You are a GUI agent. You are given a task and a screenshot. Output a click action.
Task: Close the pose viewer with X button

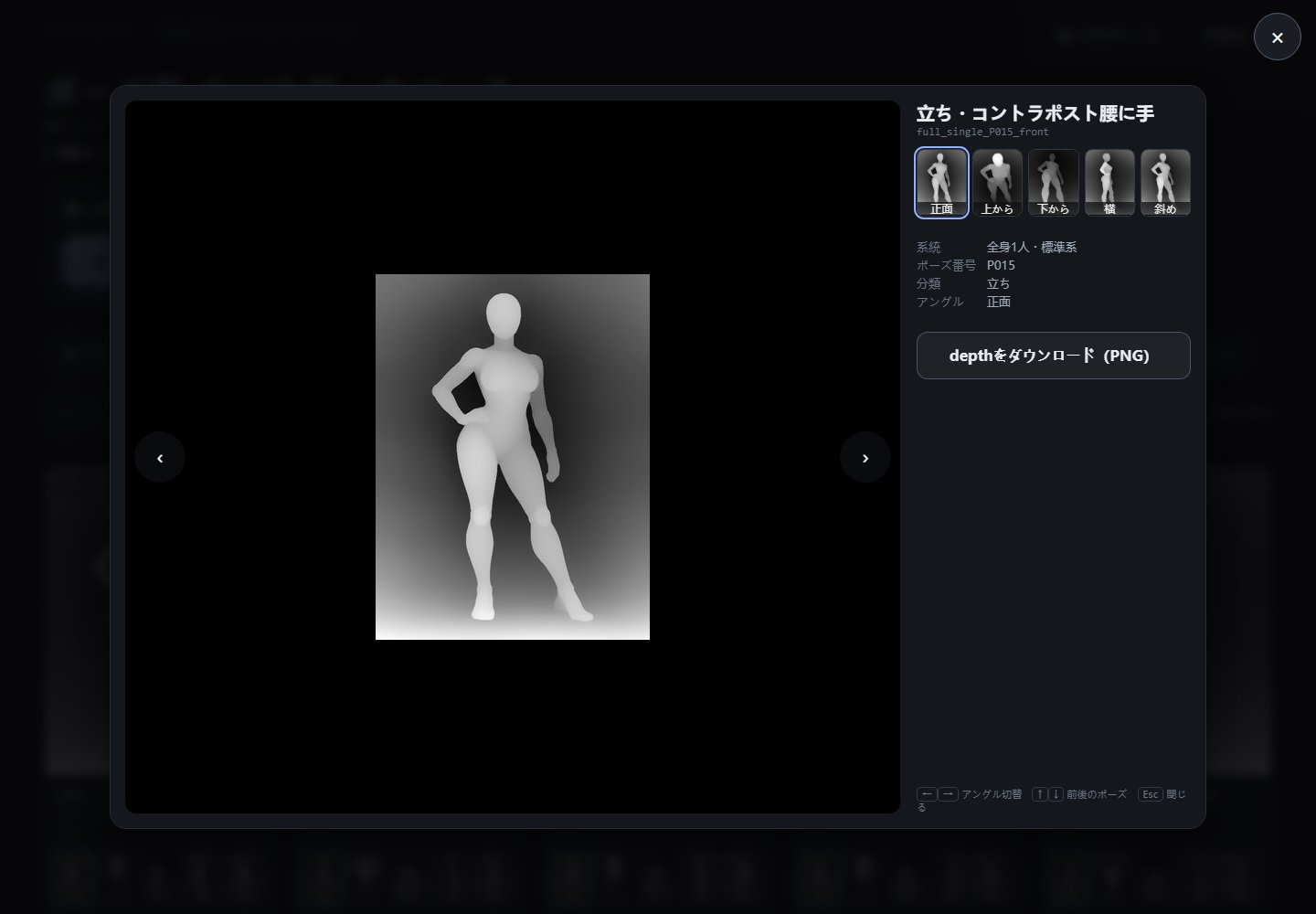[1277, 37]
